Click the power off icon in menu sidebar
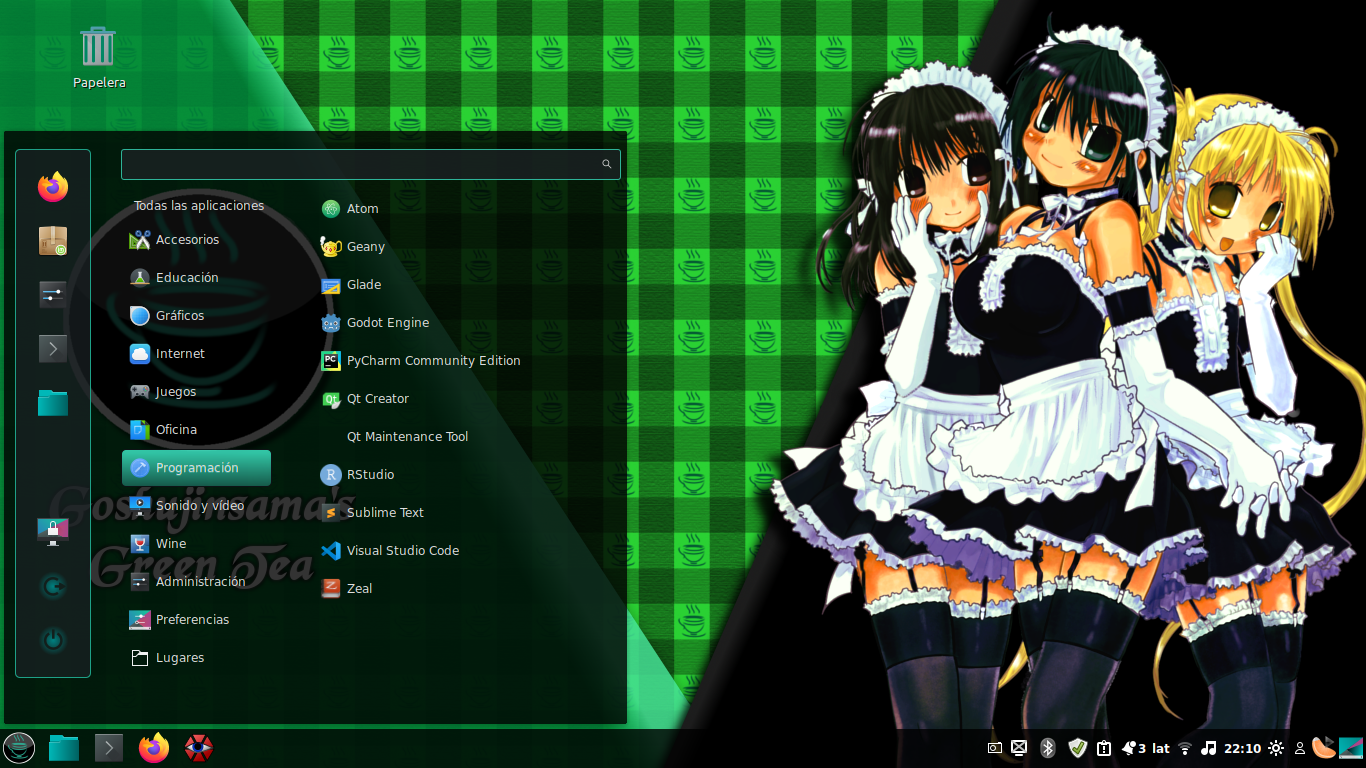Viewport: 1366px width, 768px height. [x=53, y=639]
